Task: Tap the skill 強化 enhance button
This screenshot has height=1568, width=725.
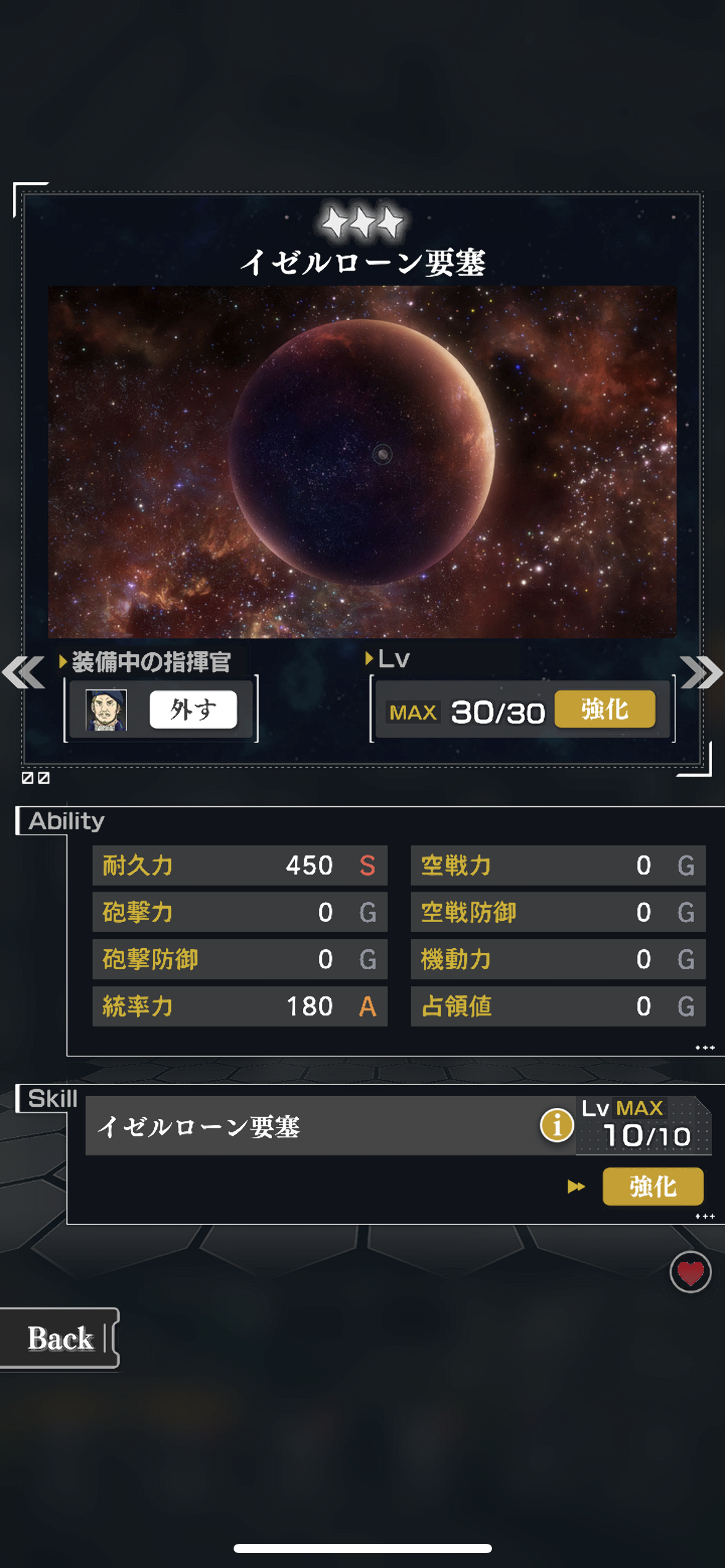Action: coord(653,1187)
